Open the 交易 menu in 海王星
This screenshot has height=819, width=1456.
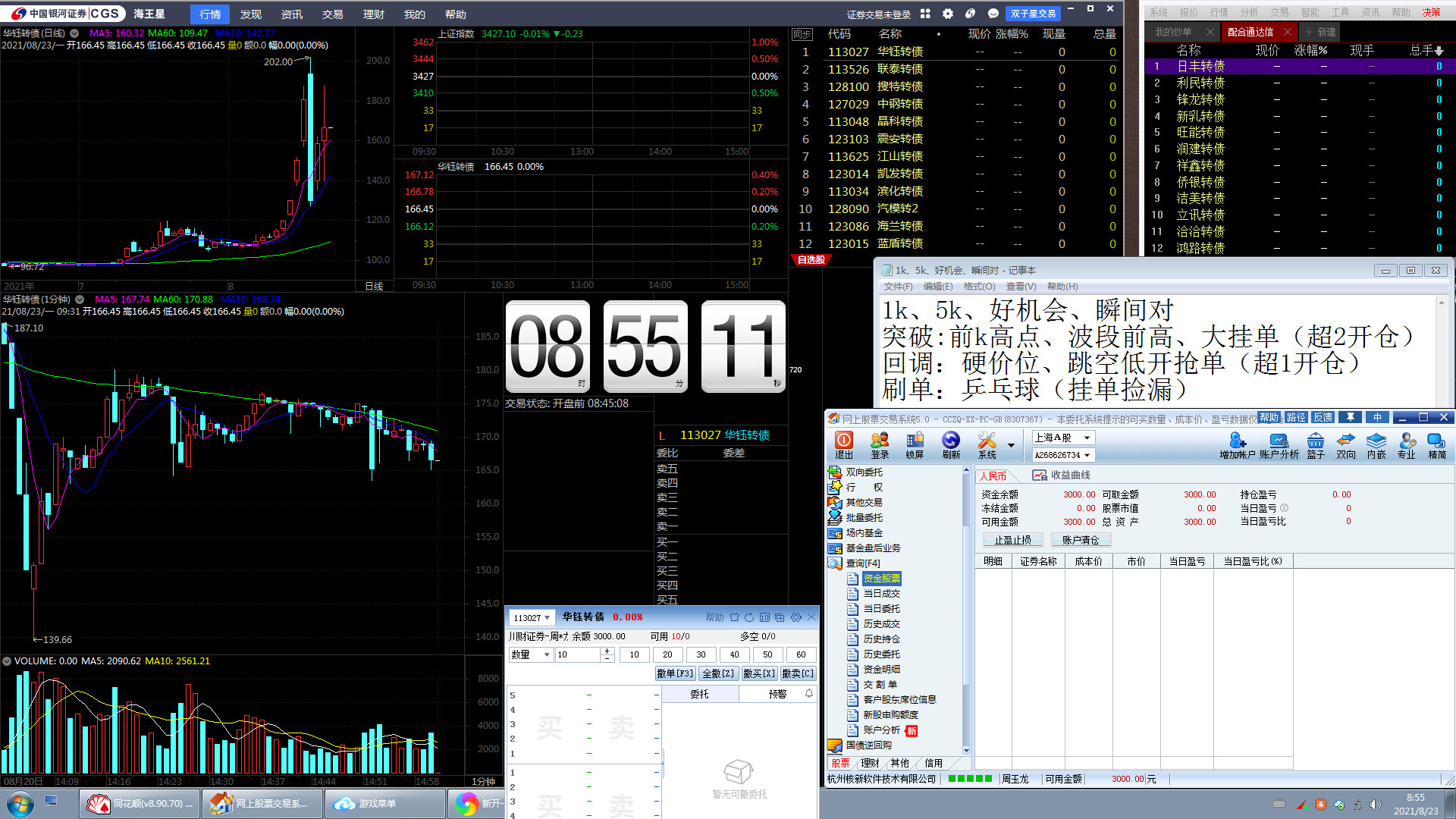click(x=333, y=14)
